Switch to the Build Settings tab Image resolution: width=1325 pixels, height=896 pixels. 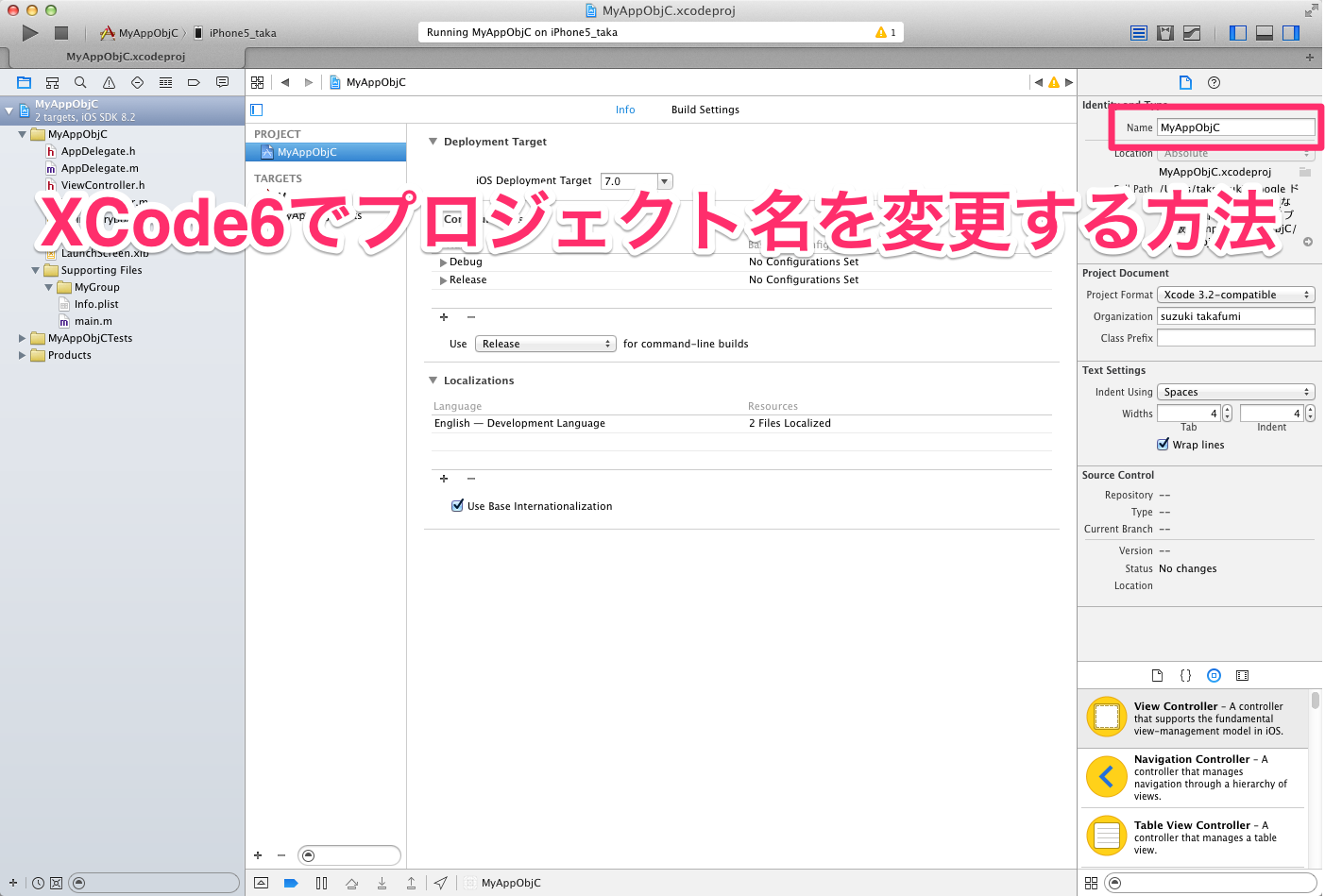705,110
